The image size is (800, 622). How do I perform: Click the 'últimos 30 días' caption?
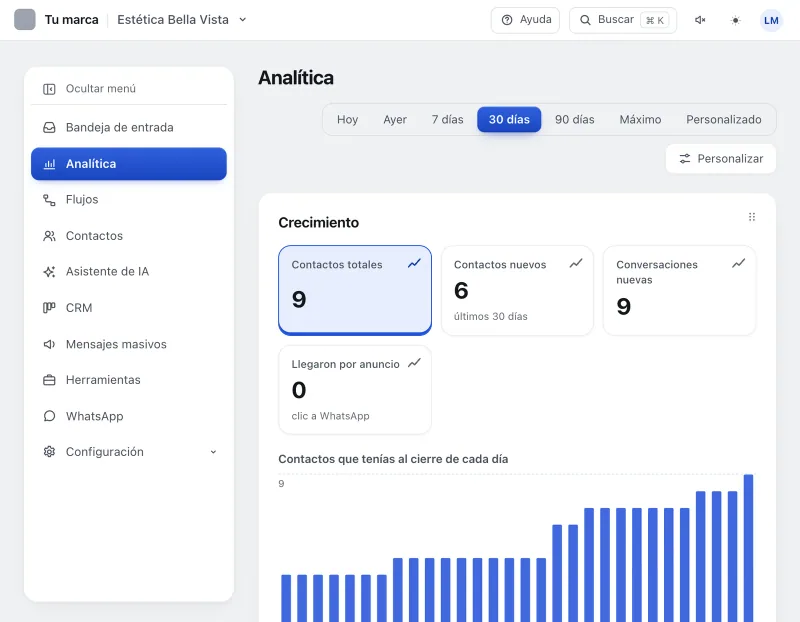490,316
